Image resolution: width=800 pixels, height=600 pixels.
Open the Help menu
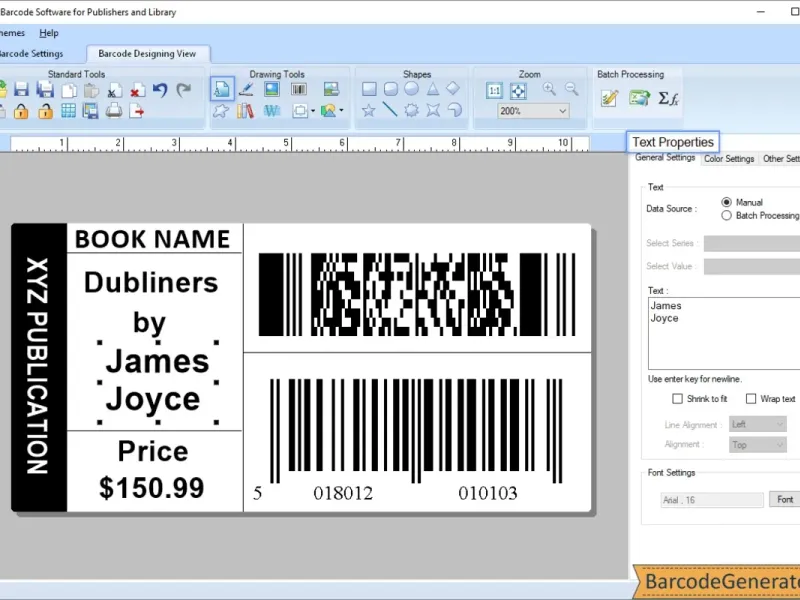click(x=49, y=33)
